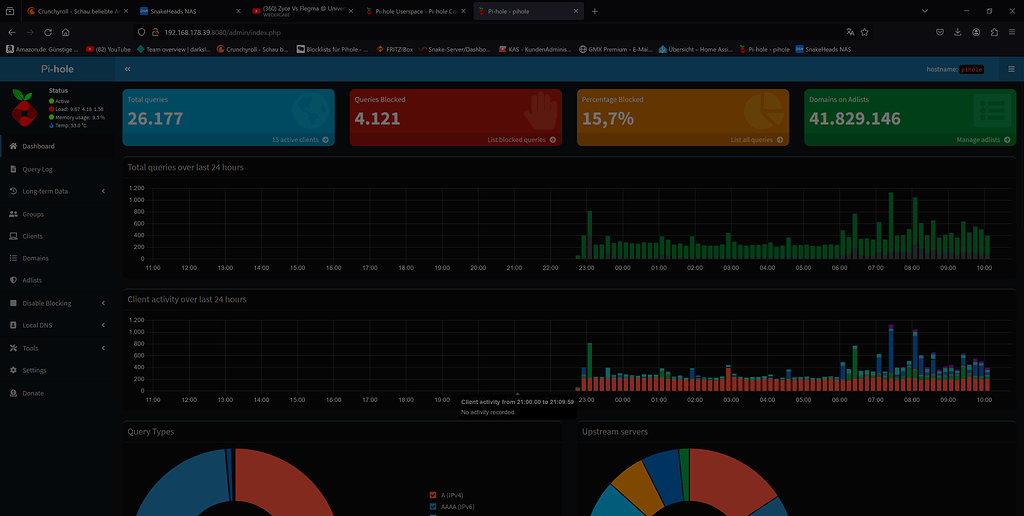
Task: Open a new tab with the plus icon
Action: [594, 11]
